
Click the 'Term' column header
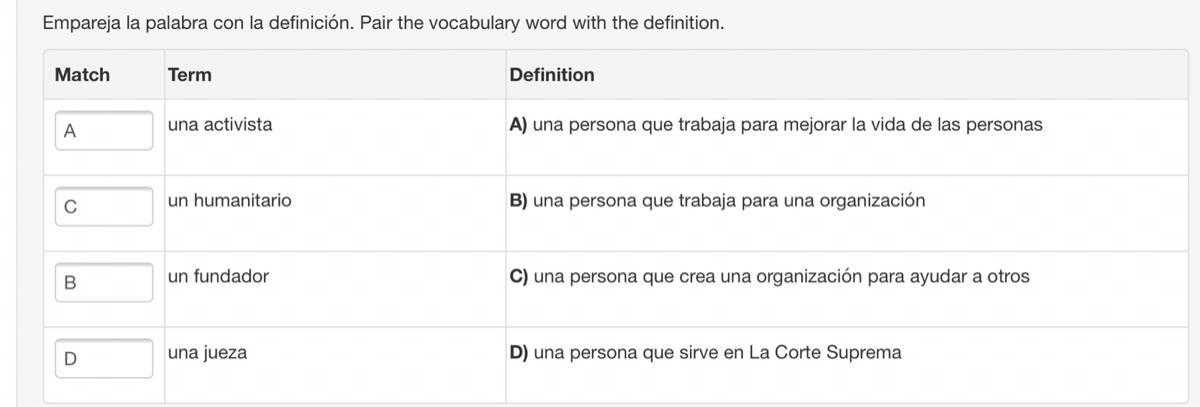pyautogui.click(x=189, y=75)
